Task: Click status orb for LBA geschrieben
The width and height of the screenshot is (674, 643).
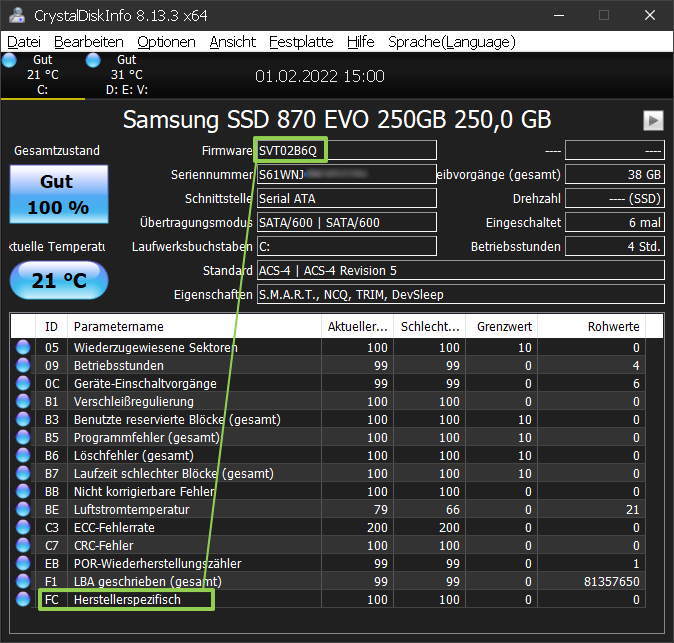Action: [23, 582]
